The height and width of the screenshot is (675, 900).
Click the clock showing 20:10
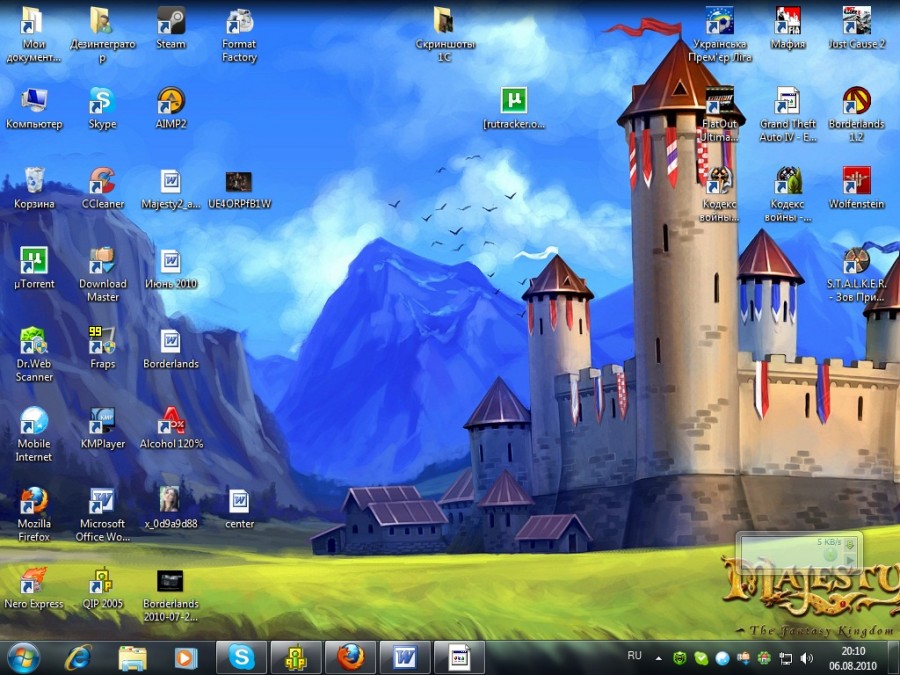[x=853, y=658]
